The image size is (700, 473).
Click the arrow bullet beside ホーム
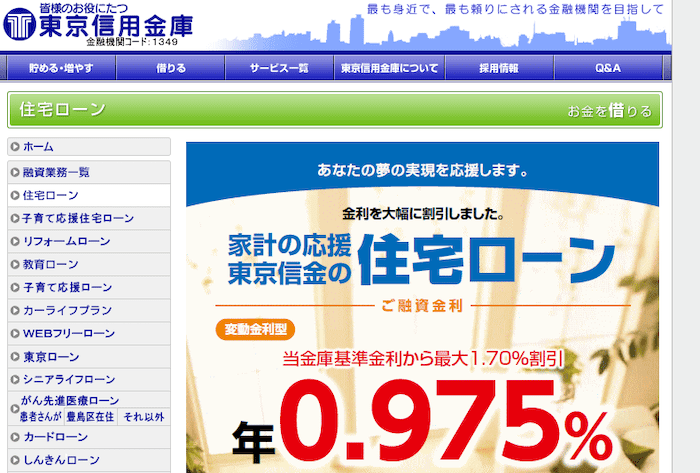point(15,146)
